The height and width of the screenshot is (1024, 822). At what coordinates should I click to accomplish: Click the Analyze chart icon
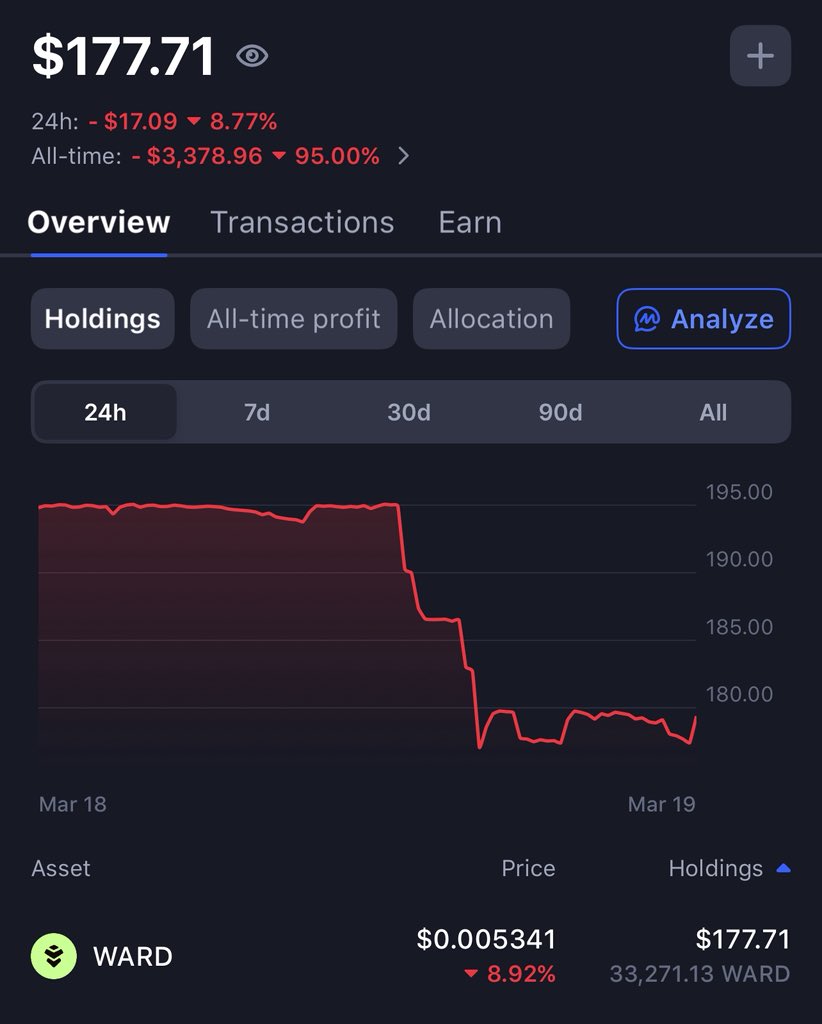click(648, 319)
